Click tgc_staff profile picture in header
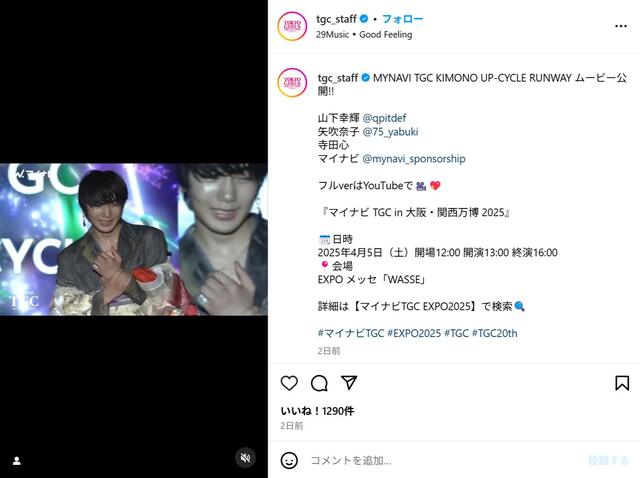This screenshot has width=640, height=478. point(292,26)
